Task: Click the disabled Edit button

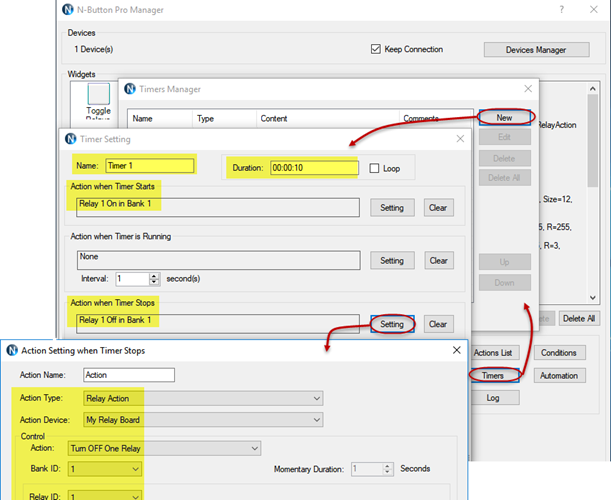Action: (505, 137)
